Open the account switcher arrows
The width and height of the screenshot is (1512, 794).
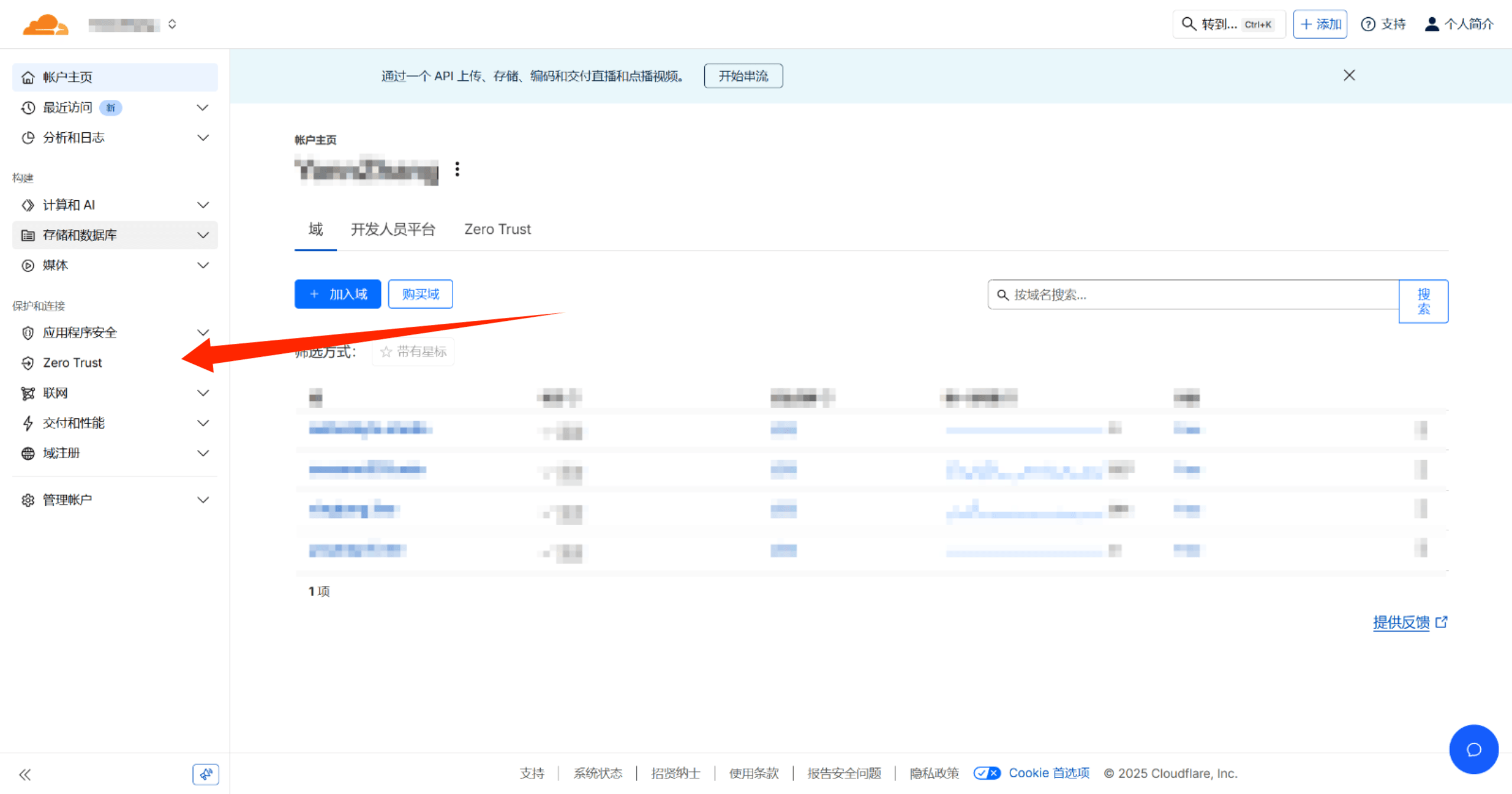(172, 24)
